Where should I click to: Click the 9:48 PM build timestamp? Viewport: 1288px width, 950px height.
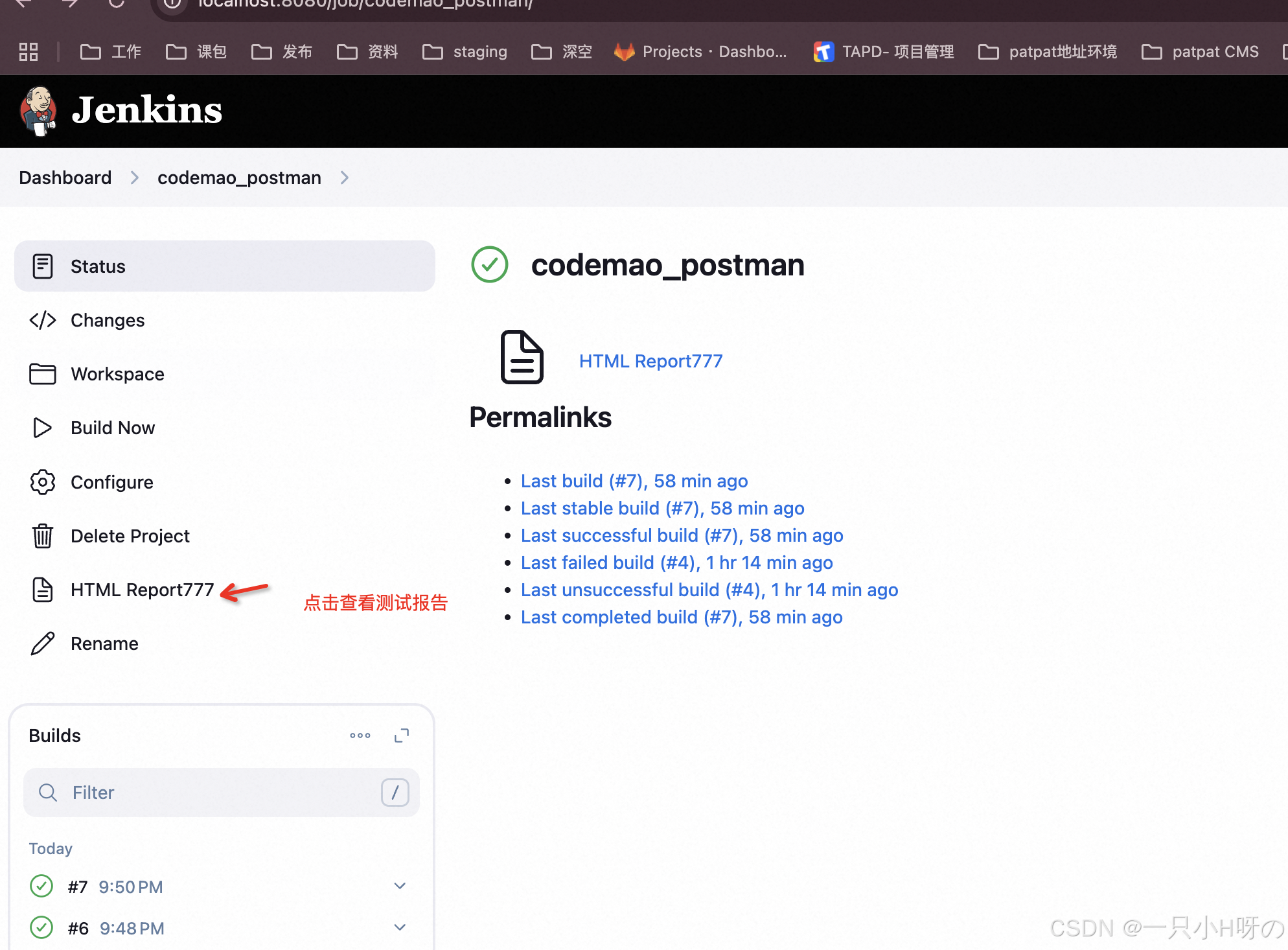click(132, 928)
